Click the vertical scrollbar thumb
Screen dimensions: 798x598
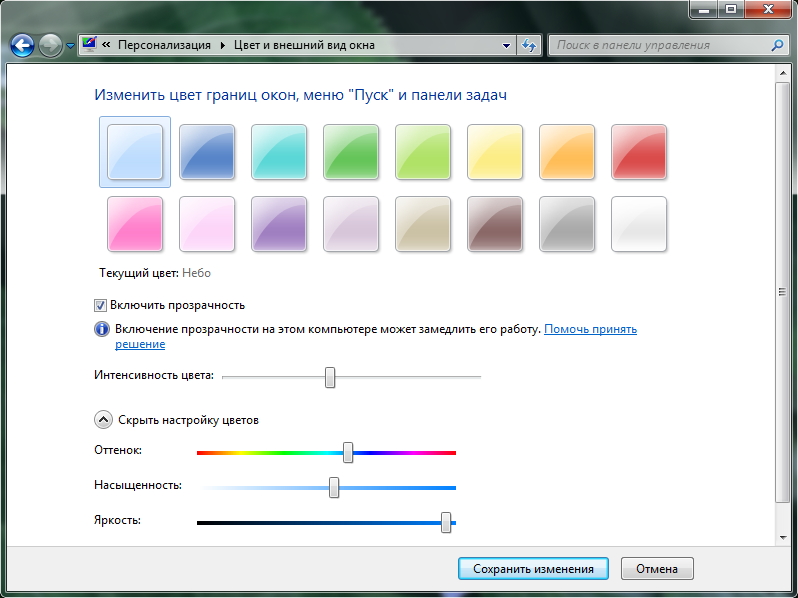[x=783, y=292]
